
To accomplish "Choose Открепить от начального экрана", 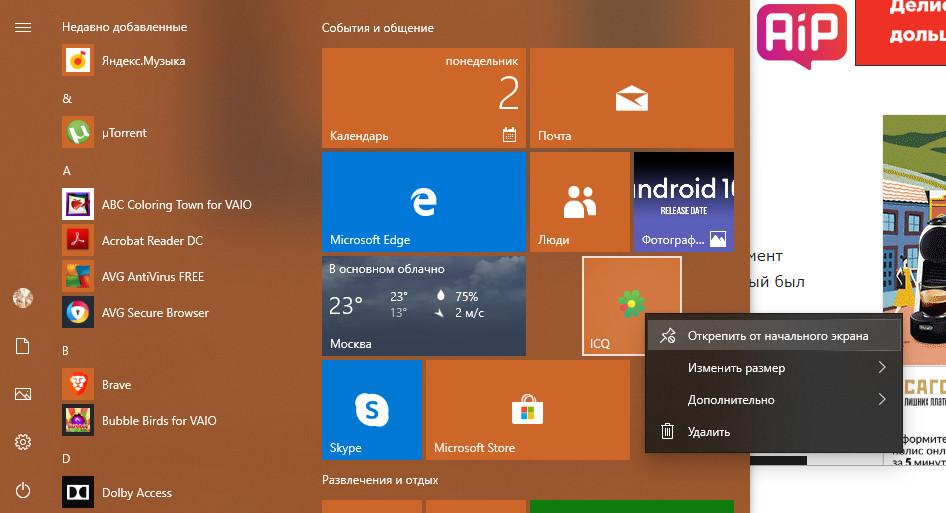I will click(x=773, y=336).
